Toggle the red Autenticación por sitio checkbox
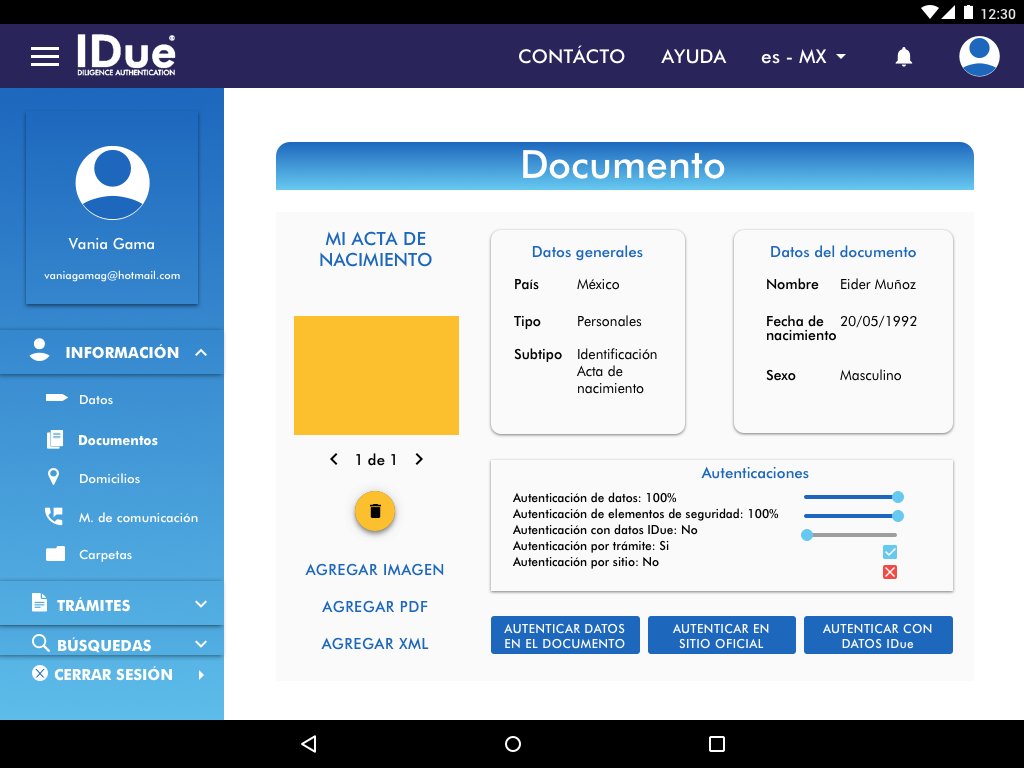This screenshot has height=768, width=1024. (x=890, y=572)
